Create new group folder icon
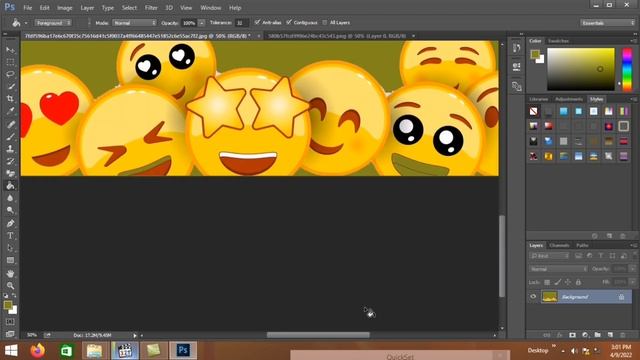This screenshot has height=360, width=640. (598, 335)
